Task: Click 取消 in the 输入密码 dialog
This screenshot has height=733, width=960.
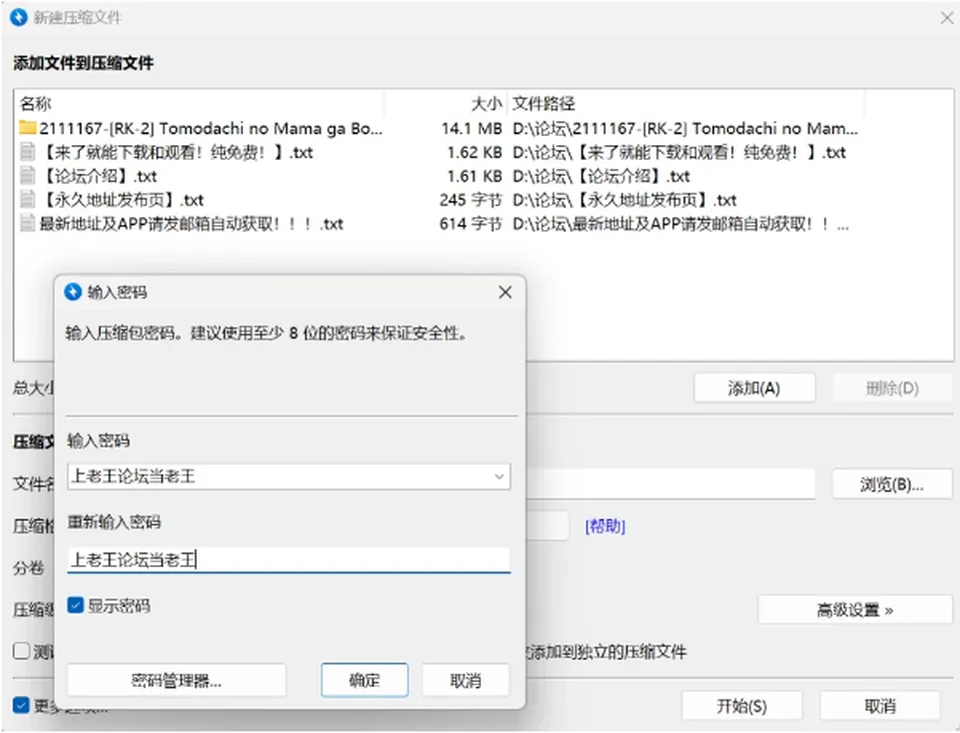Action: 465,680
